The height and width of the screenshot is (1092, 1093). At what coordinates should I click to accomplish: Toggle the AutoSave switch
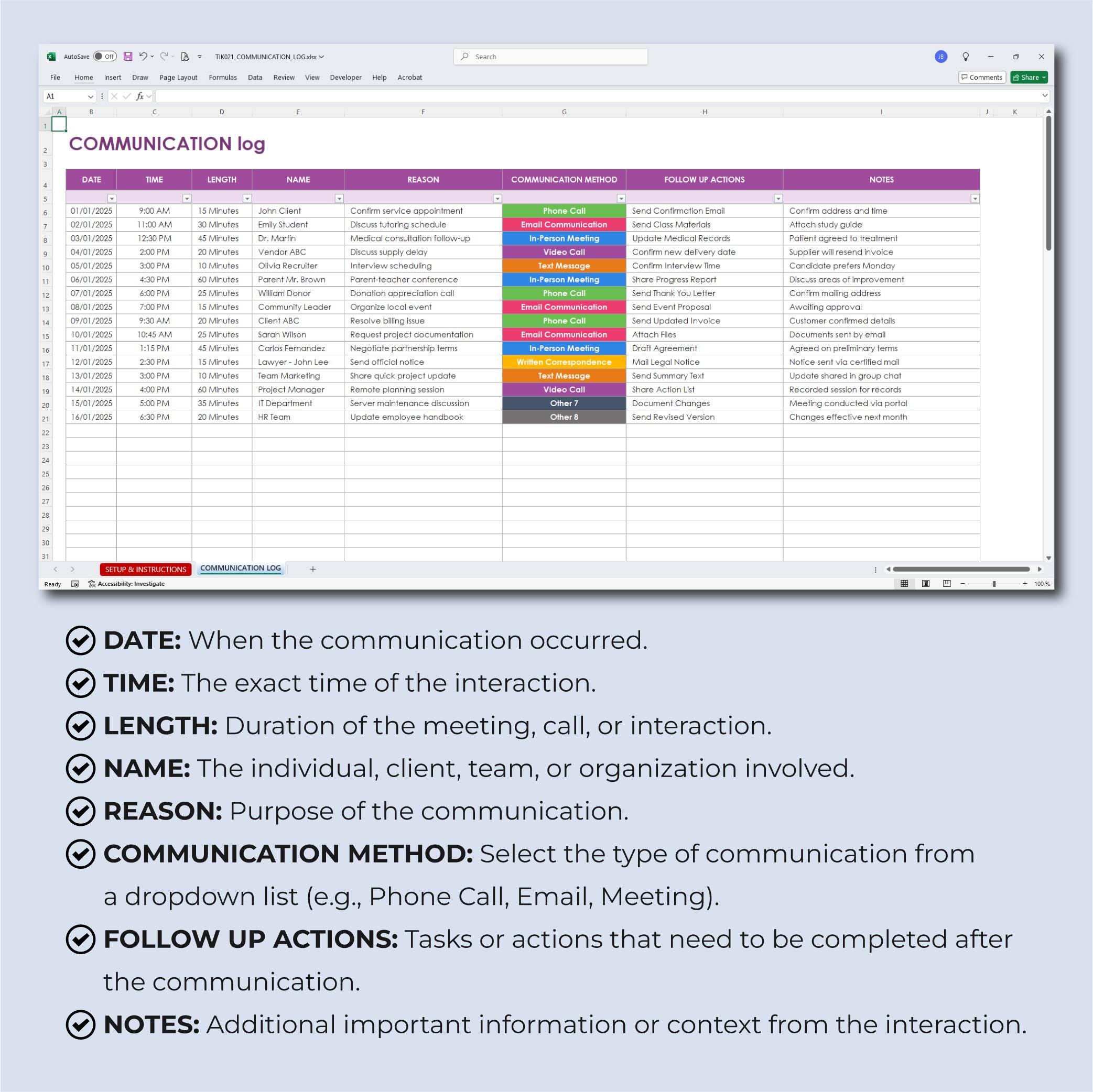[x=105, y=57]
